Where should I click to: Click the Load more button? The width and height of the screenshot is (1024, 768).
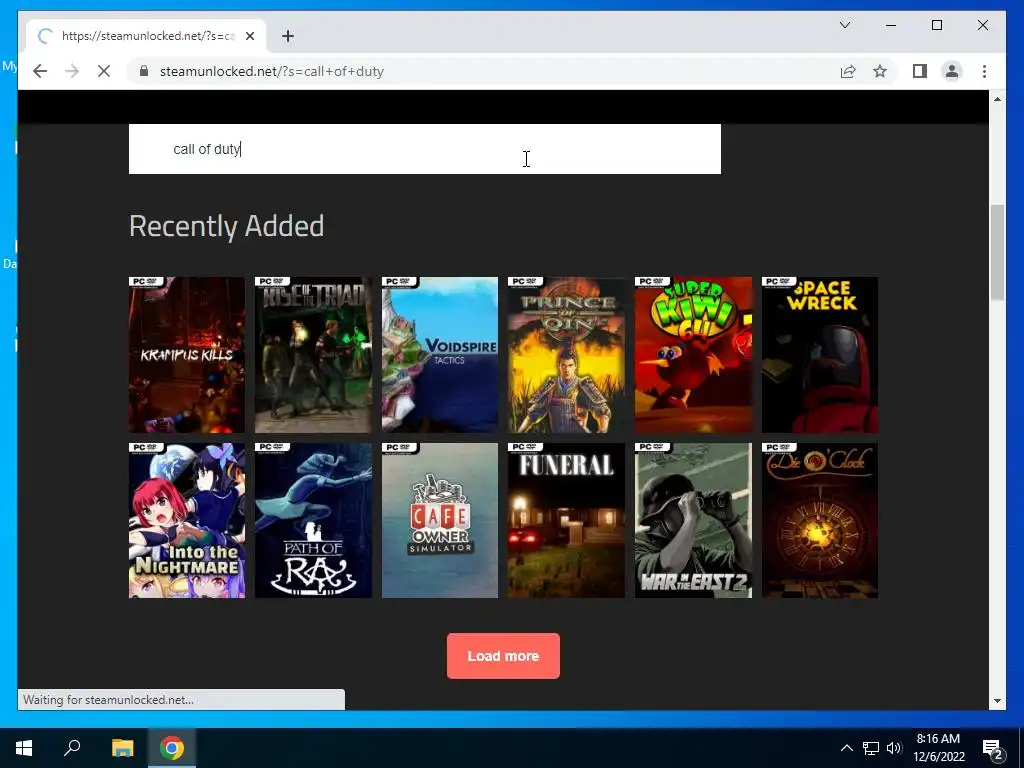pyautogui.click(x=503, y=656)
